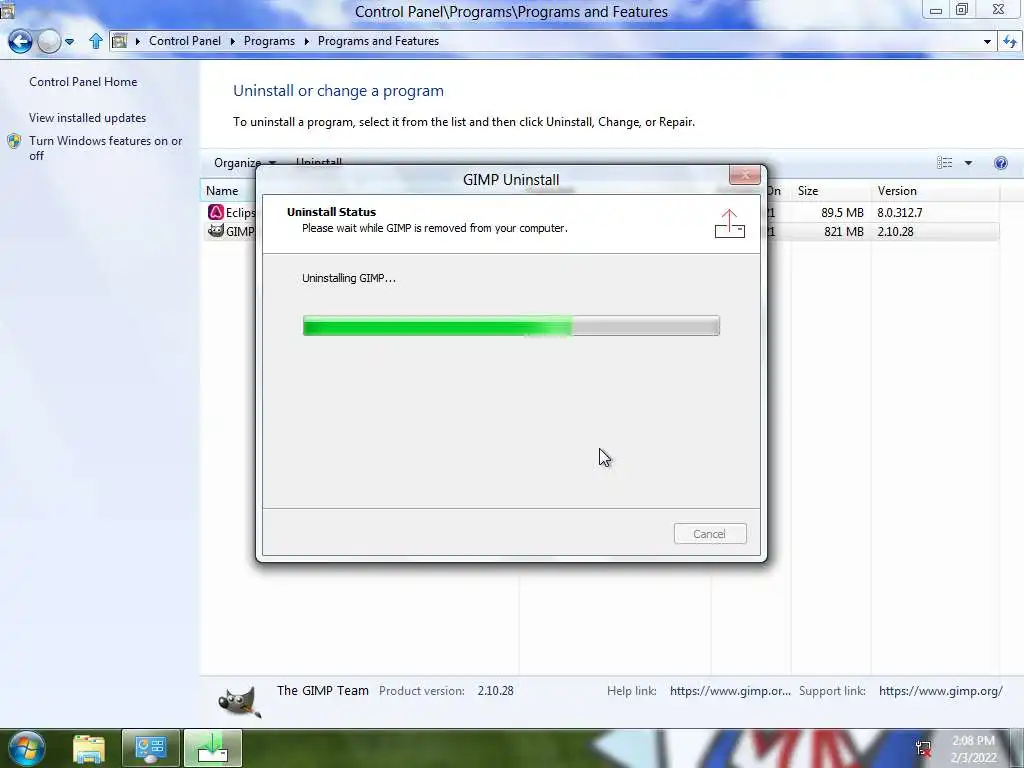This screenshot has width=1024, height=768.
Task: Click the Uninstall Status heading
Action: (331, 212)
